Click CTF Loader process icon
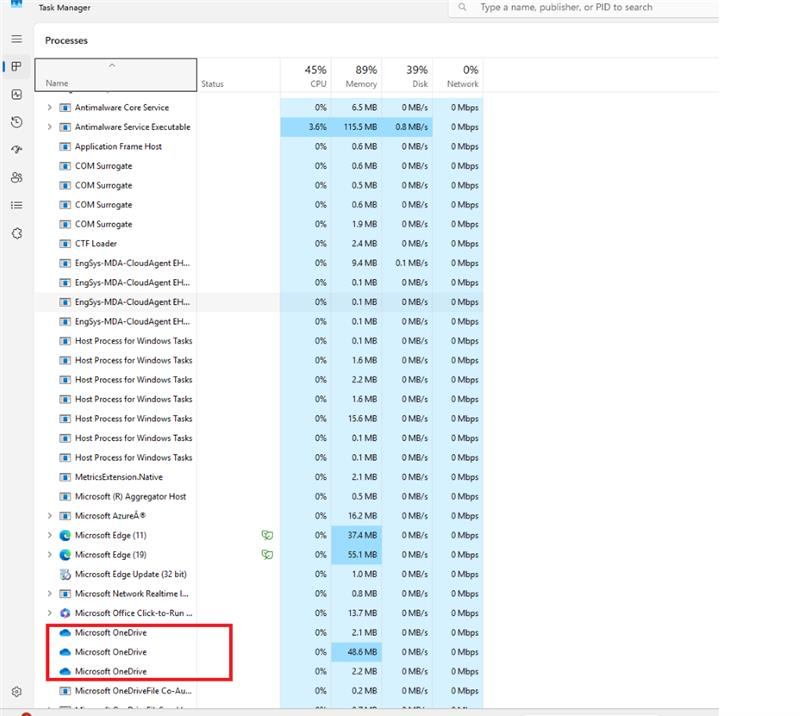This screenshot has height=716, width=800. [65, 243]
